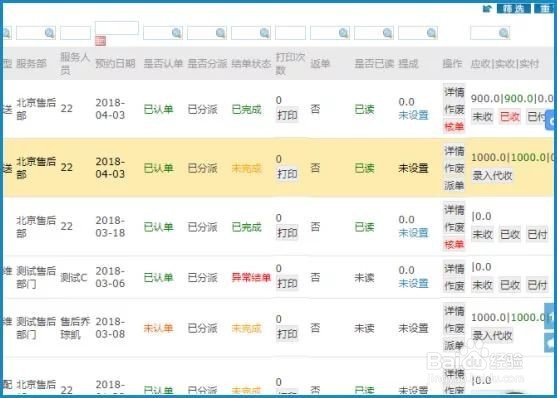Click 已付 in the 2018-03-18 row
The image size is (557, 398).
[x=537, y=234]
